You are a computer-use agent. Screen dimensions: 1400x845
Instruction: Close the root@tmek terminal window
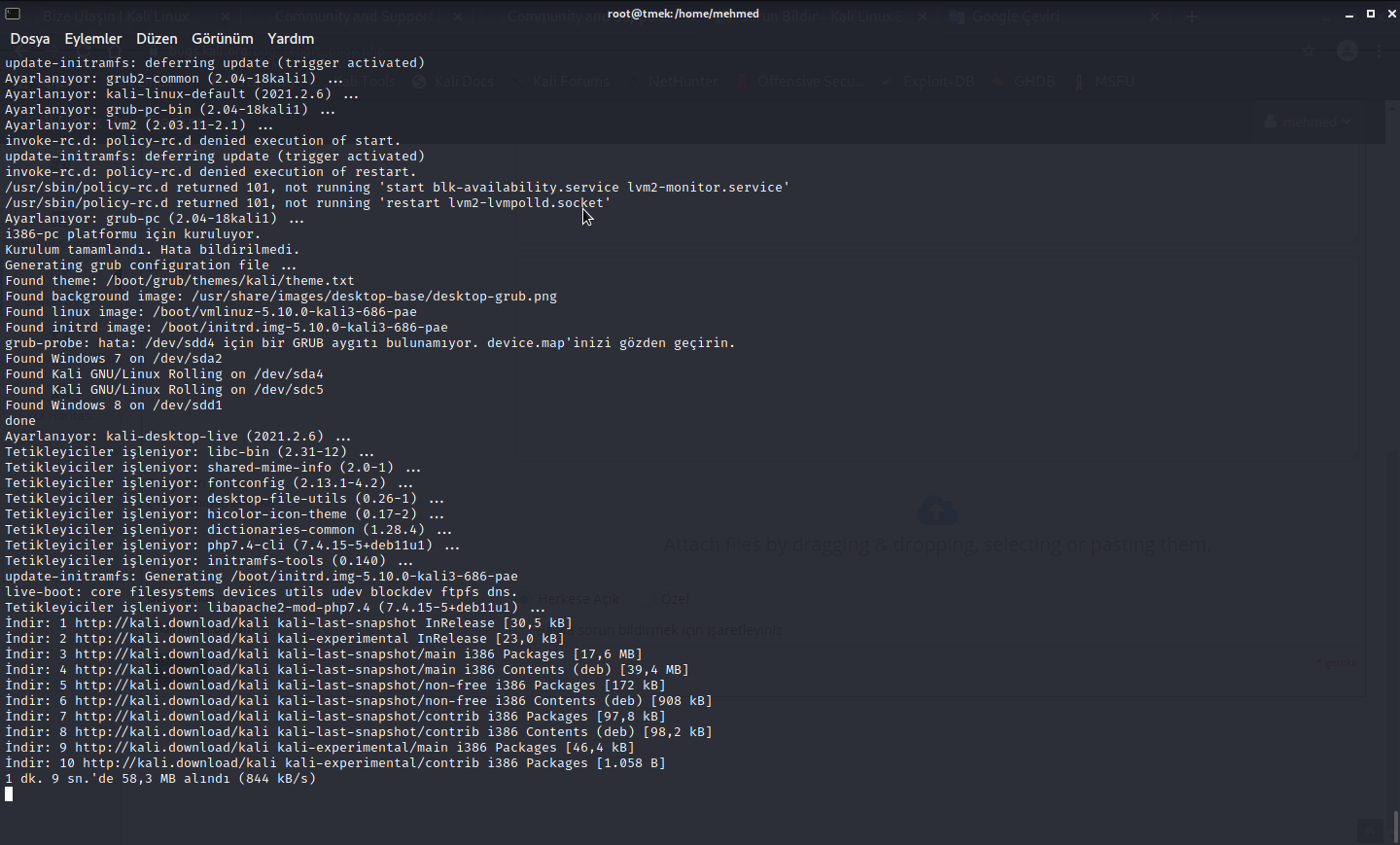pyautogui.click(x=1390, y=15)
